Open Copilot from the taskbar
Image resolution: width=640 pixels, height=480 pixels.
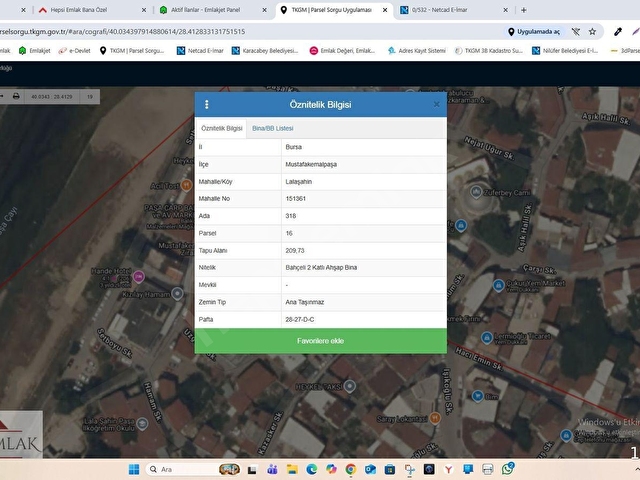pyautogui.click(x=331, y=469)
